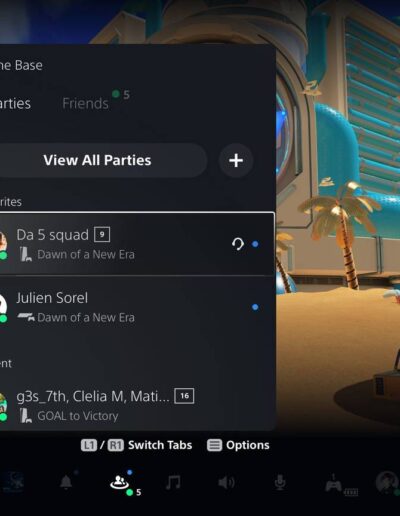Open the profile avatar in control bar
The width and height of the screenshot is (400, 516).
388,482
